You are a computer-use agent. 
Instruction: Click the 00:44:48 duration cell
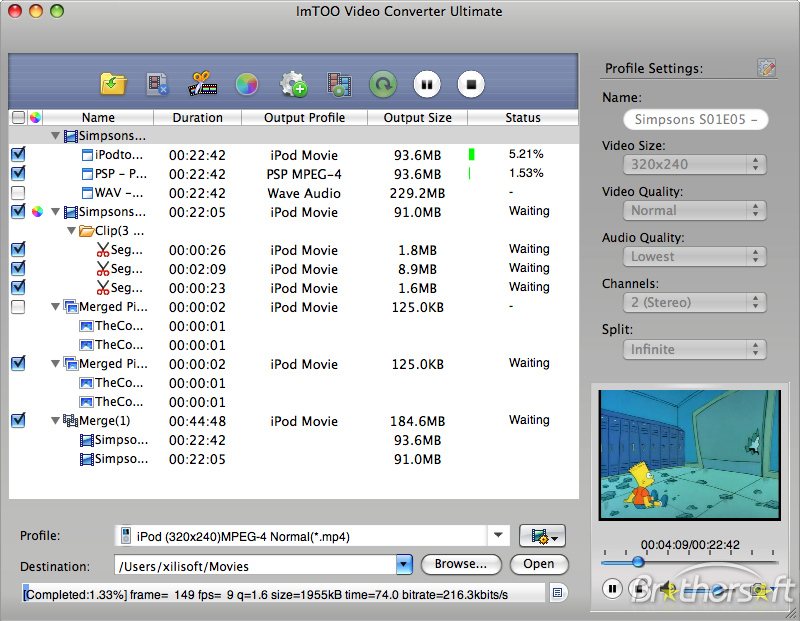click(197, 421)
